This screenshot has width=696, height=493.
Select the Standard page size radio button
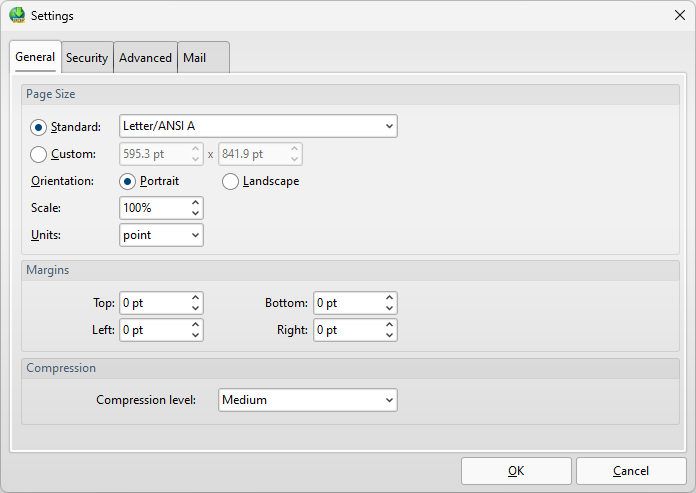(x=39, y=127)
